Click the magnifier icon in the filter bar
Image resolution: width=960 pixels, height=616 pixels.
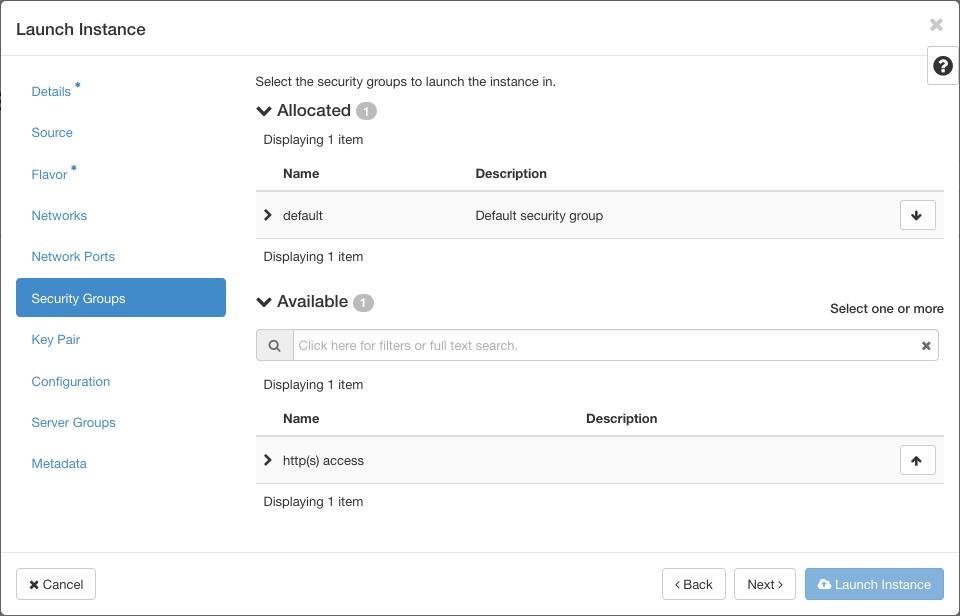click(x=274, y=344)
